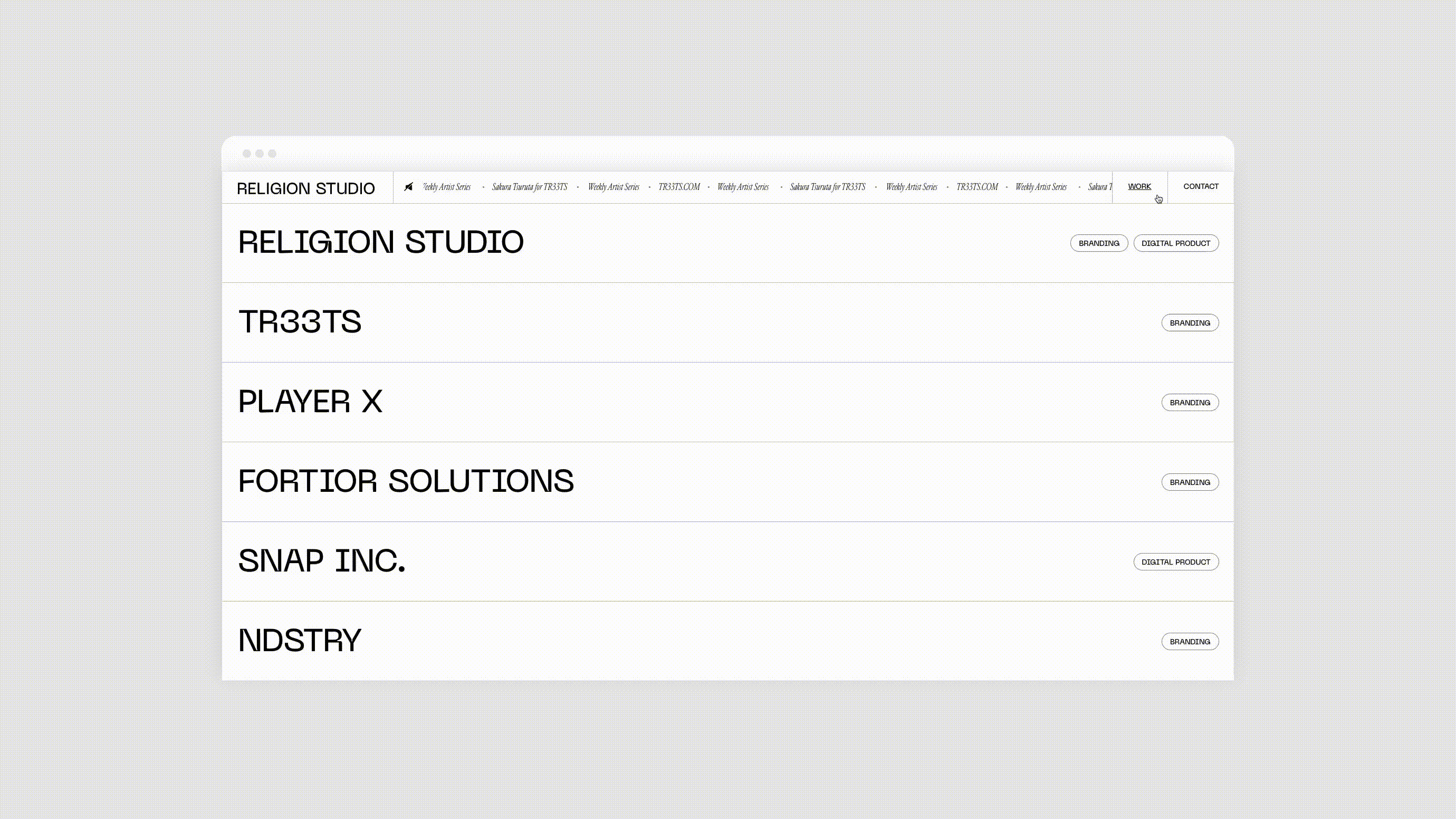
Task: Open the Work nav link
Action: point(1139,186)
